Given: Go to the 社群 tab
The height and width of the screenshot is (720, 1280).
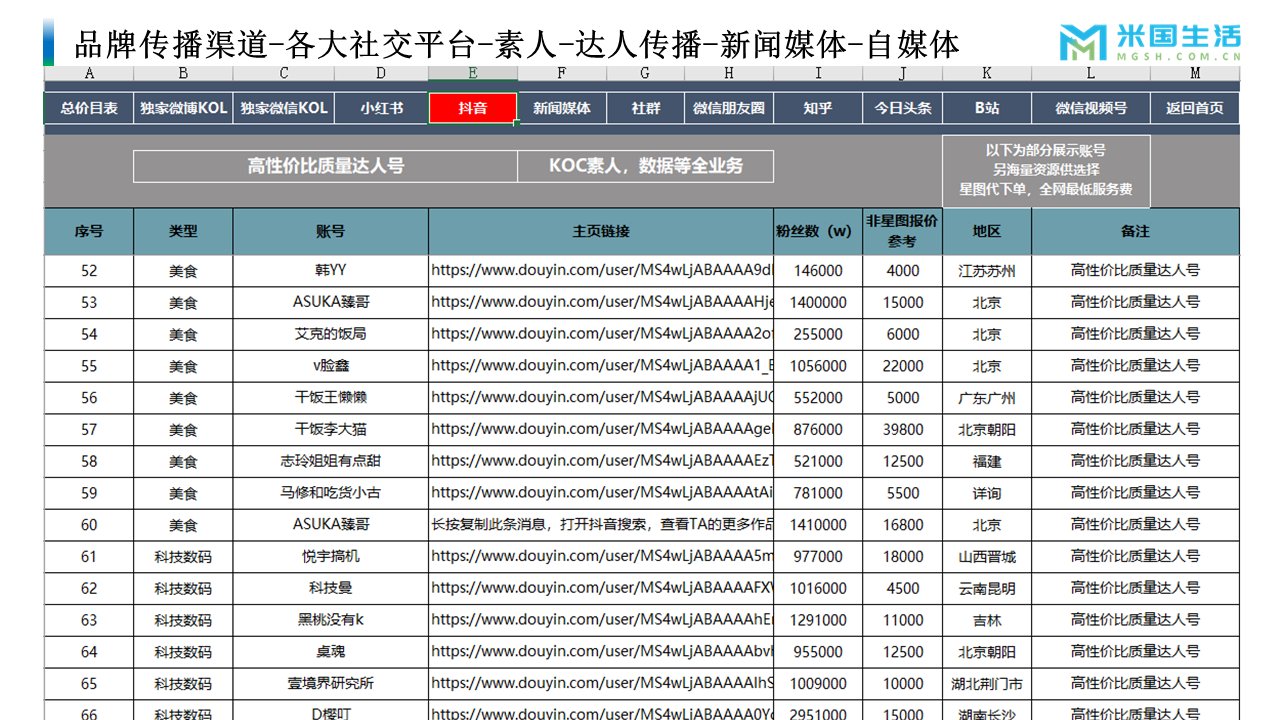Looking at the screenshot, I should [x=645, y=108].
